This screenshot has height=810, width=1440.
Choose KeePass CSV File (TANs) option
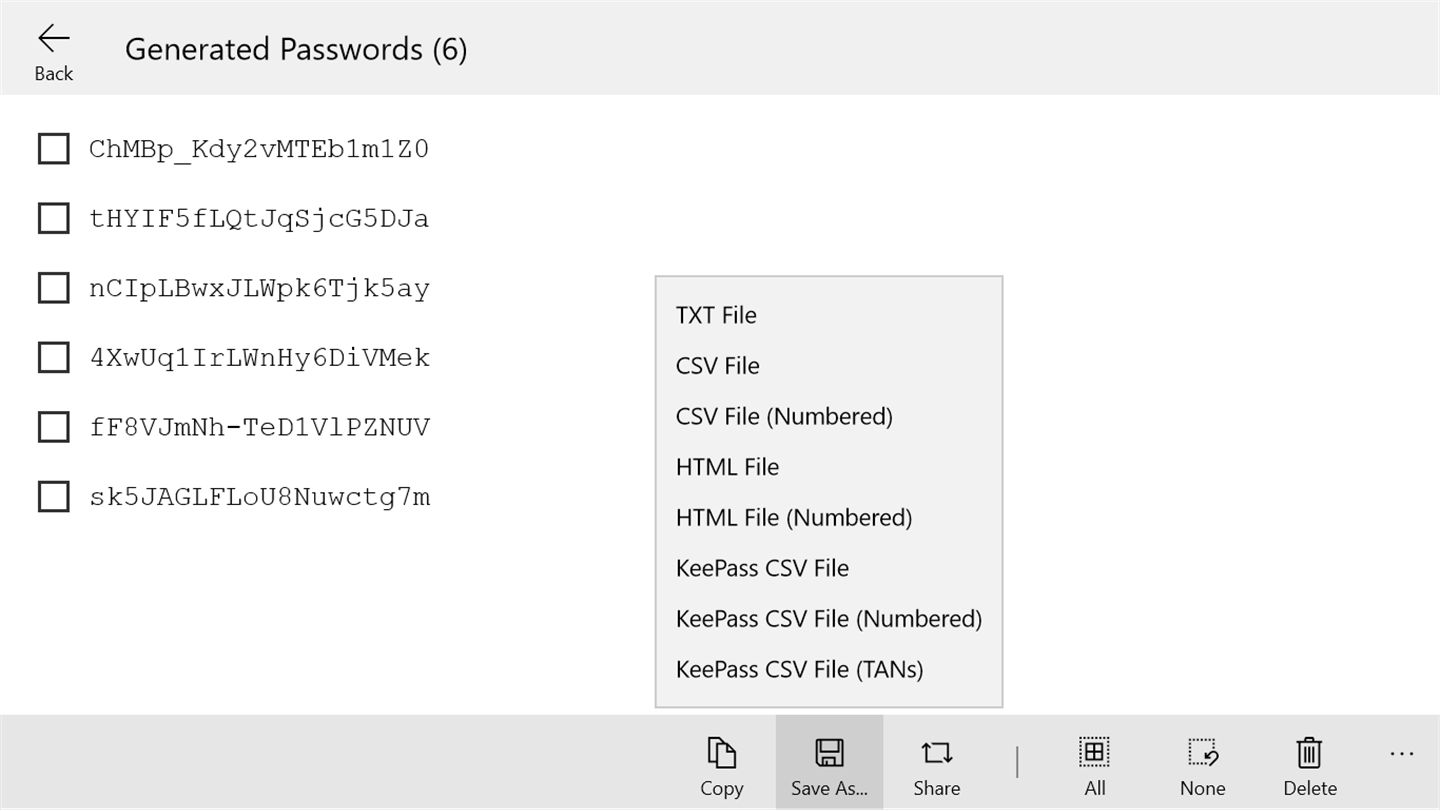click(799, 669)
